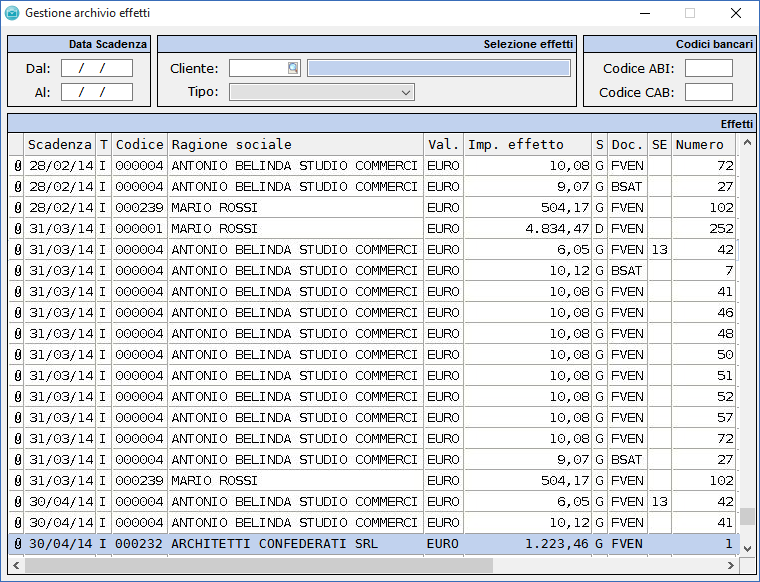Click the Val. column header

(x=443, y=144)
